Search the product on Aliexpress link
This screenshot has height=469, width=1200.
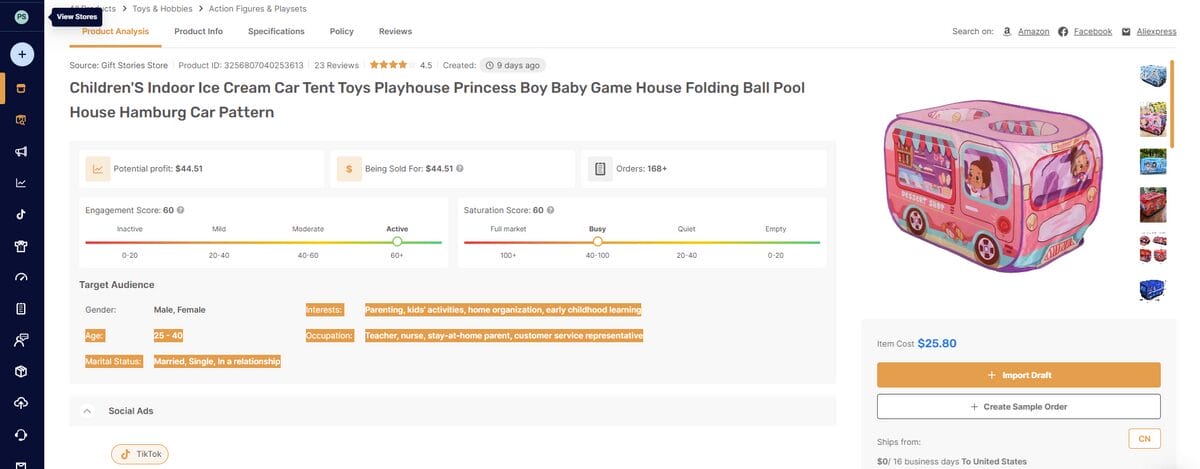[x=1155, y=32]
